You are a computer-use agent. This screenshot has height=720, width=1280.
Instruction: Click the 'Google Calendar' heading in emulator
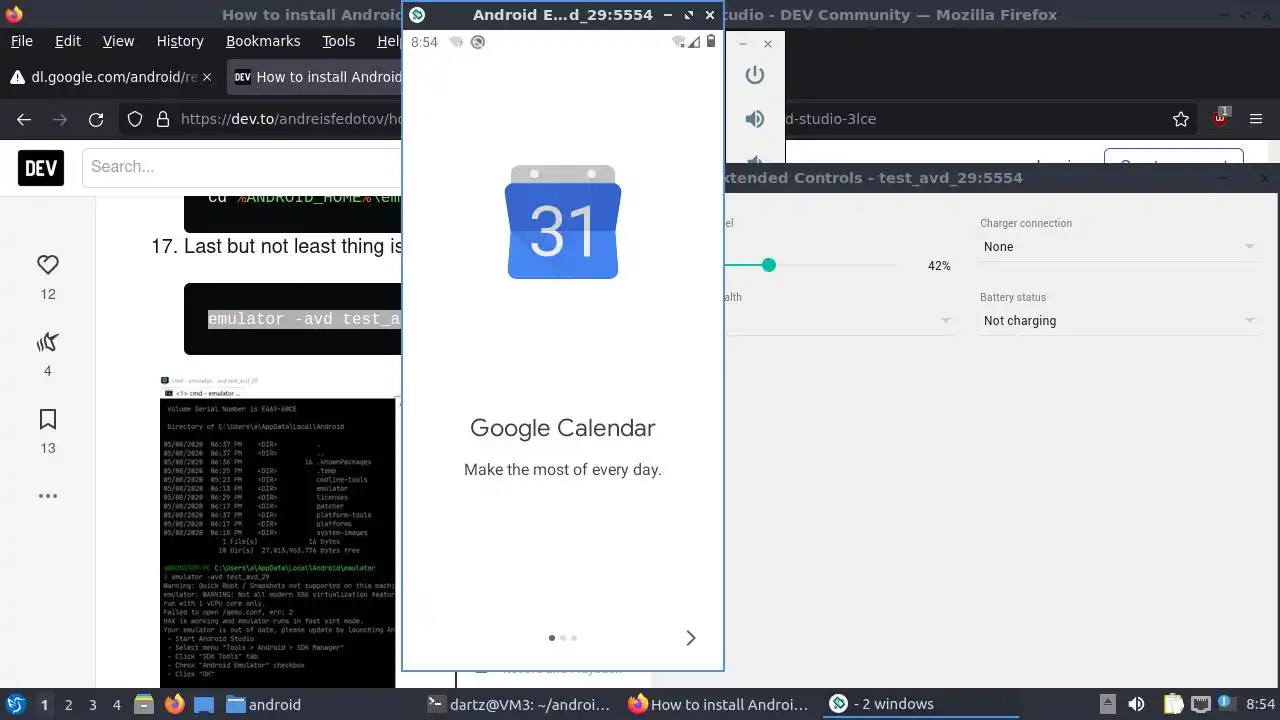tap(563, 428)
